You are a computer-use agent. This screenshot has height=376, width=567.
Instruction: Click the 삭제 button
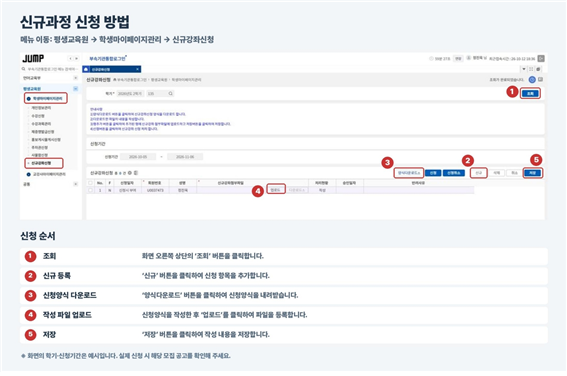(497, 173)
